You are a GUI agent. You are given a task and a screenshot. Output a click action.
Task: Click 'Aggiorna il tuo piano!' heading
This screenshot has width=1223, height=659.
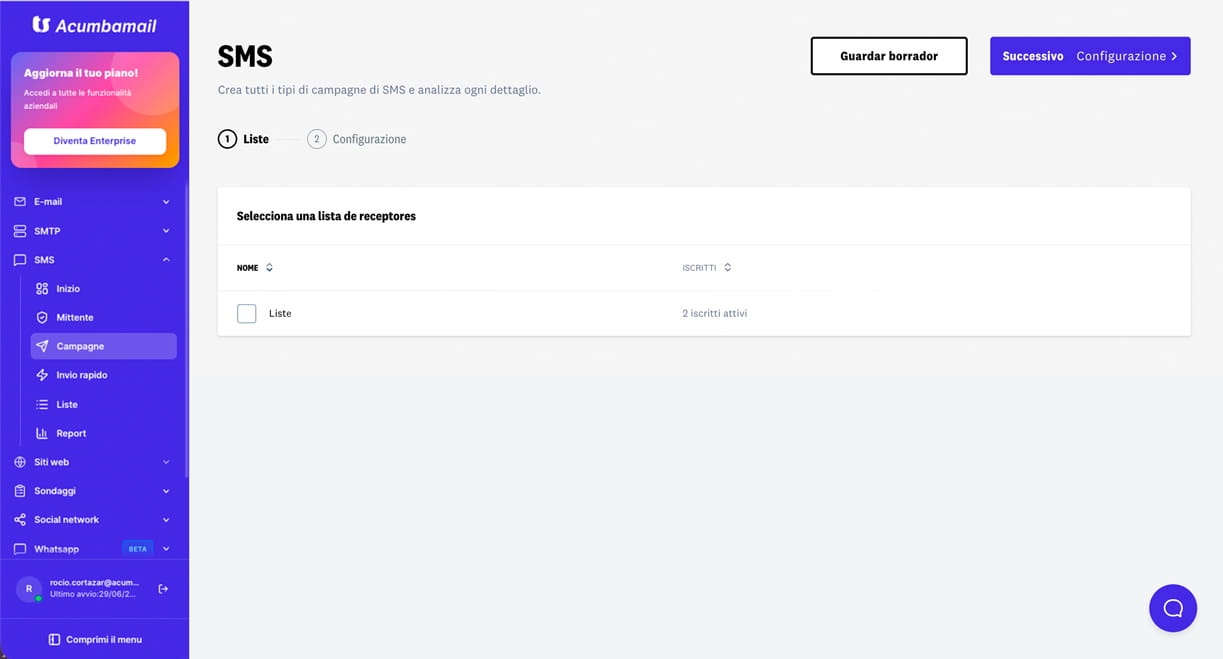tap(81, 74)
